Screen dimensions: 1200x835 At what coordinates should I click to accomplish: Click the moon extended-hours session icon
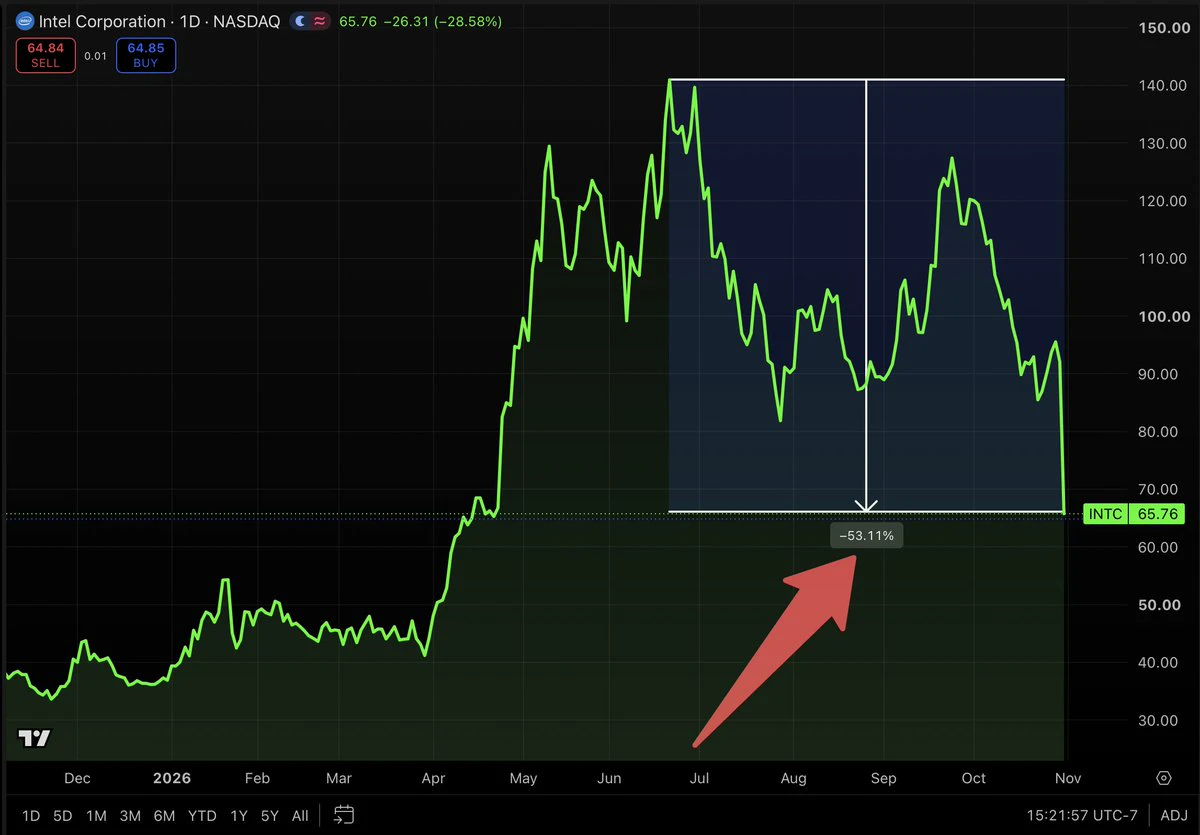301,21
